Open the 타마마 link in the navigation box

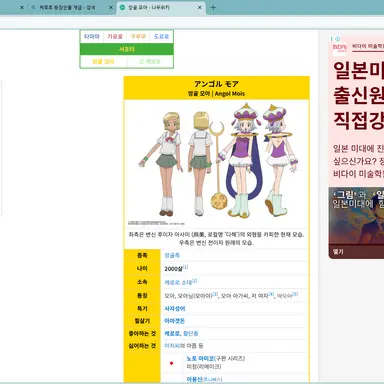coord(92,36)
